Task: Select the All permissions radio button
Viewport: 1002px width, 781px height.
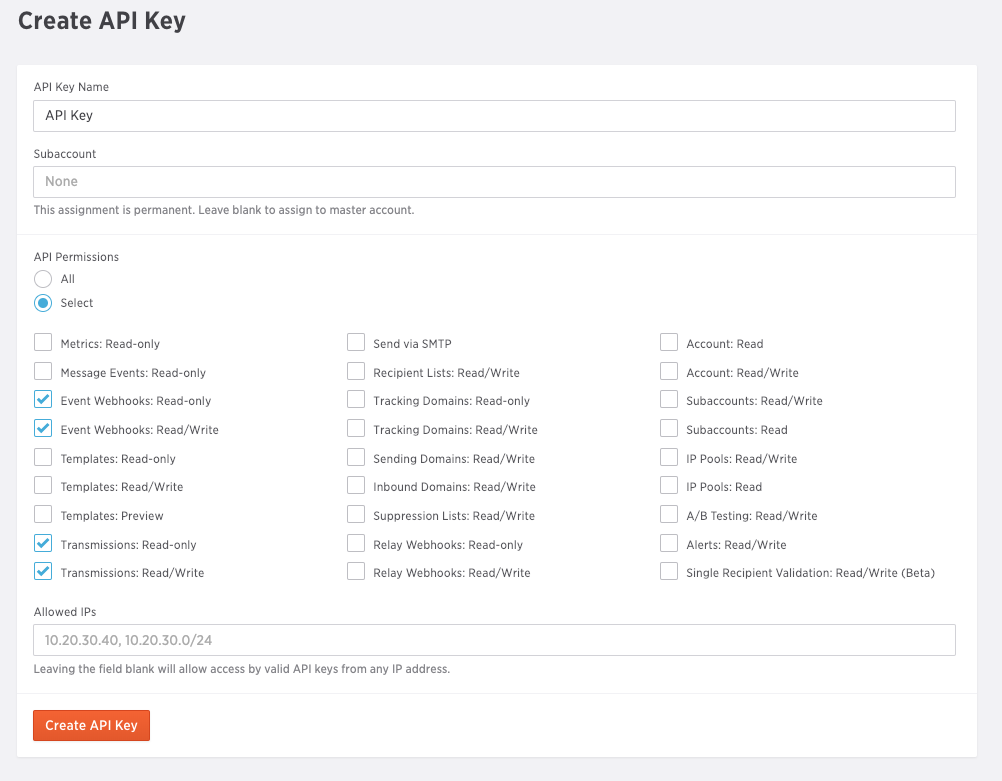Action: (43, 279)
